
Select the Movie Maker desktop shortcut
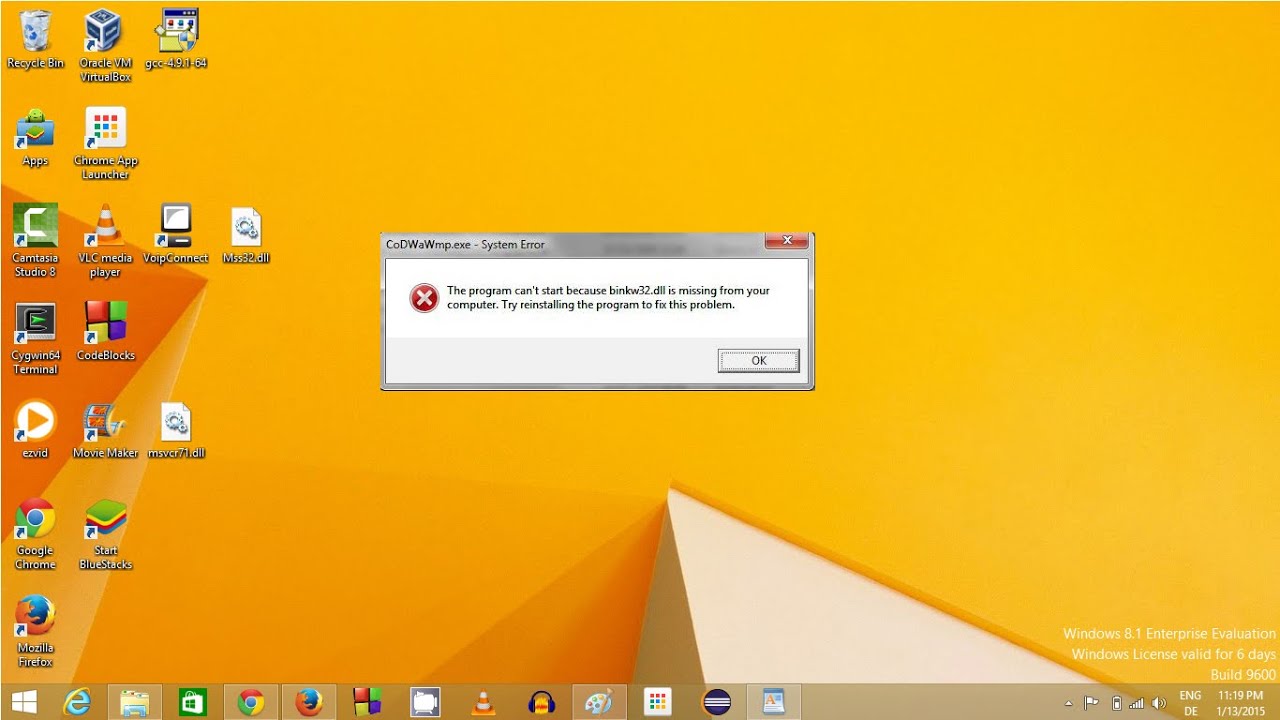(105, 430)
